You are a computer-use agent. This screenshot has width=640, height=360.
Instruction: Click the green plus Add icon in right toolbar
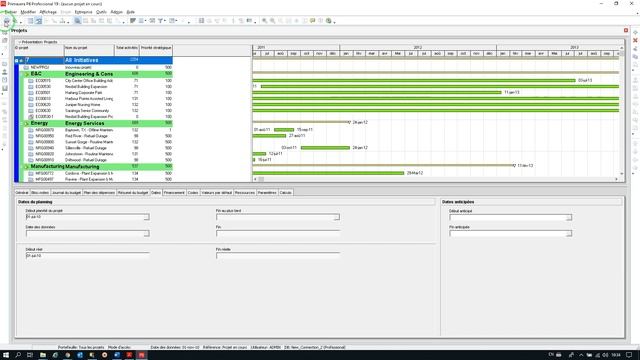[x=635, y=33]
